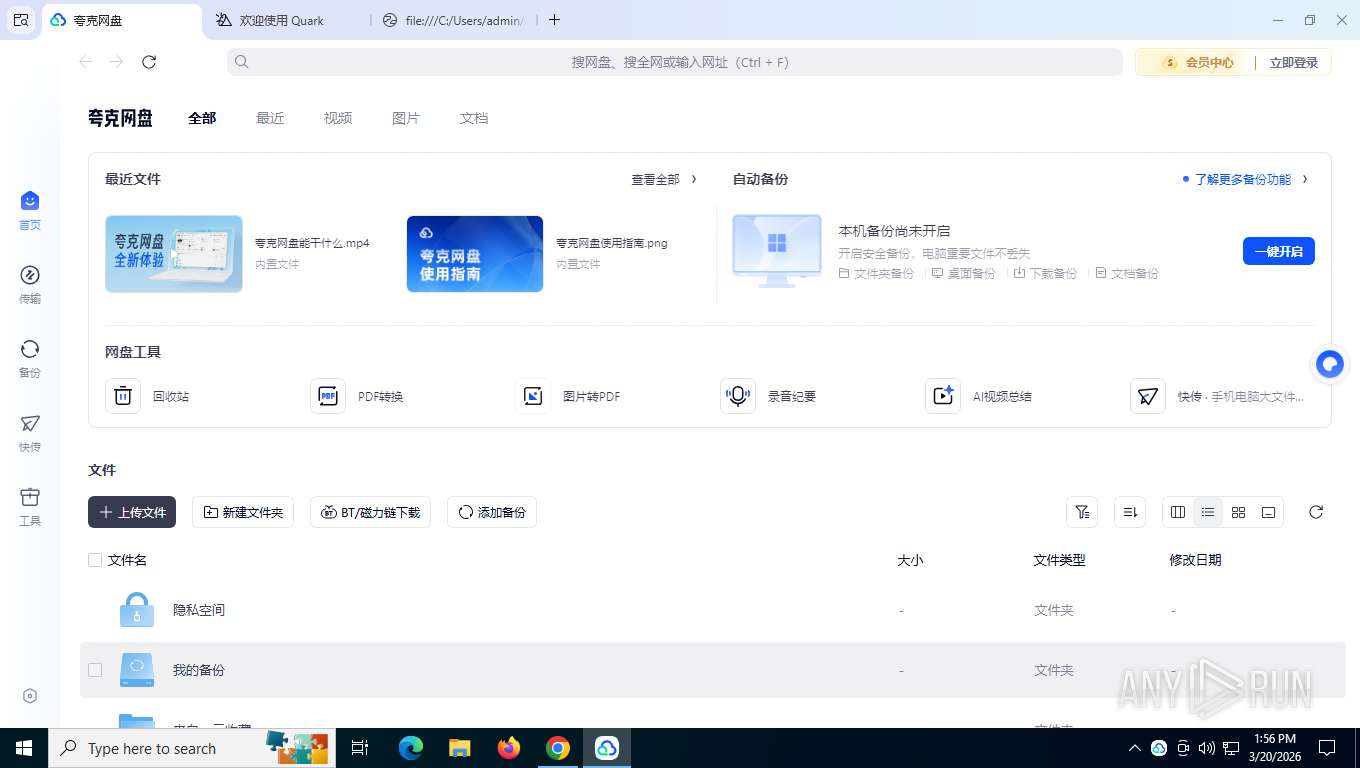Open the 夸克网盘能干什么.mp4 video thumbnail

tap(174, 254)
